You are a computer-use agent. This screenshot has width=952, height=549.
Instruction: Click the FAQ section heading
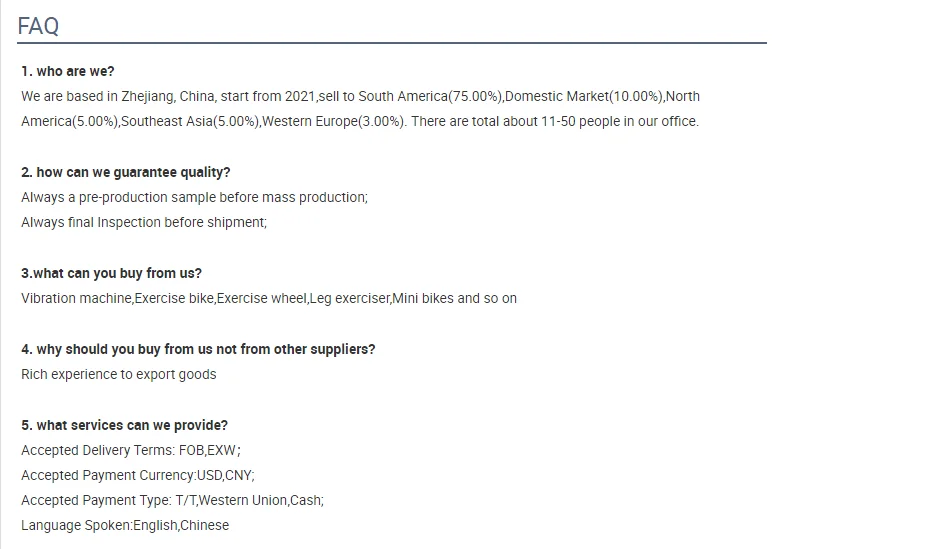point(38,26)
